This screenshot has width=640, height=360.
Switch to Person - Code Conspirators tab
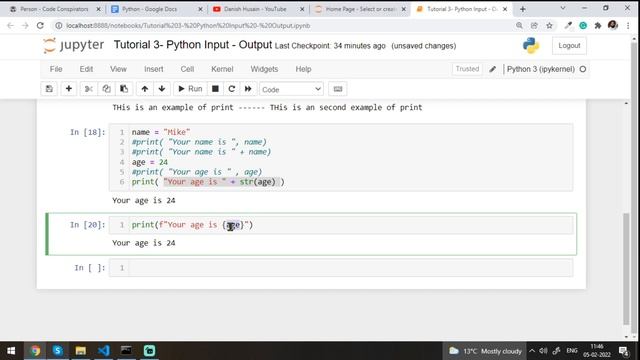(55, 9)
